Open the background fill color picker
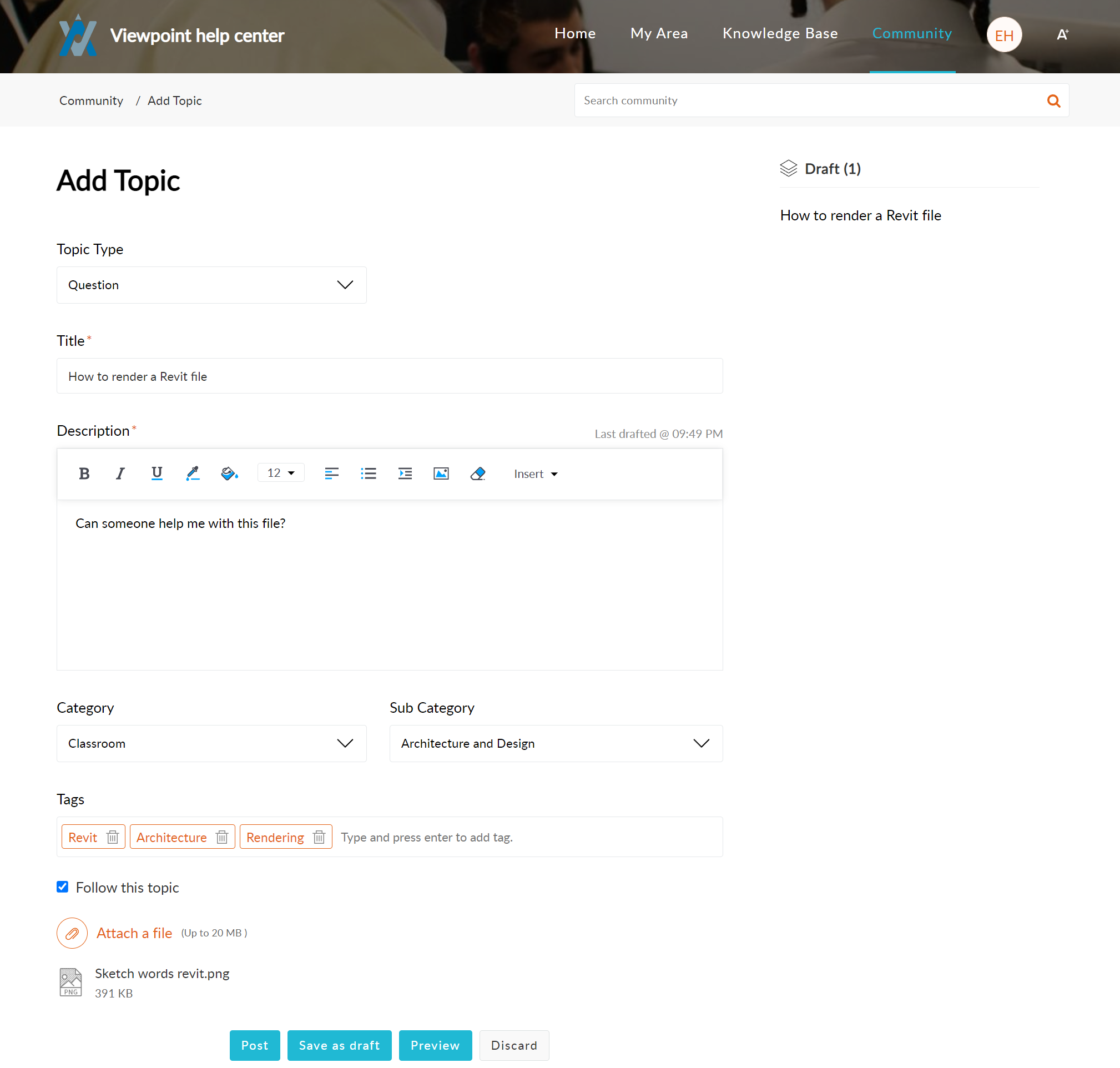 229,473
